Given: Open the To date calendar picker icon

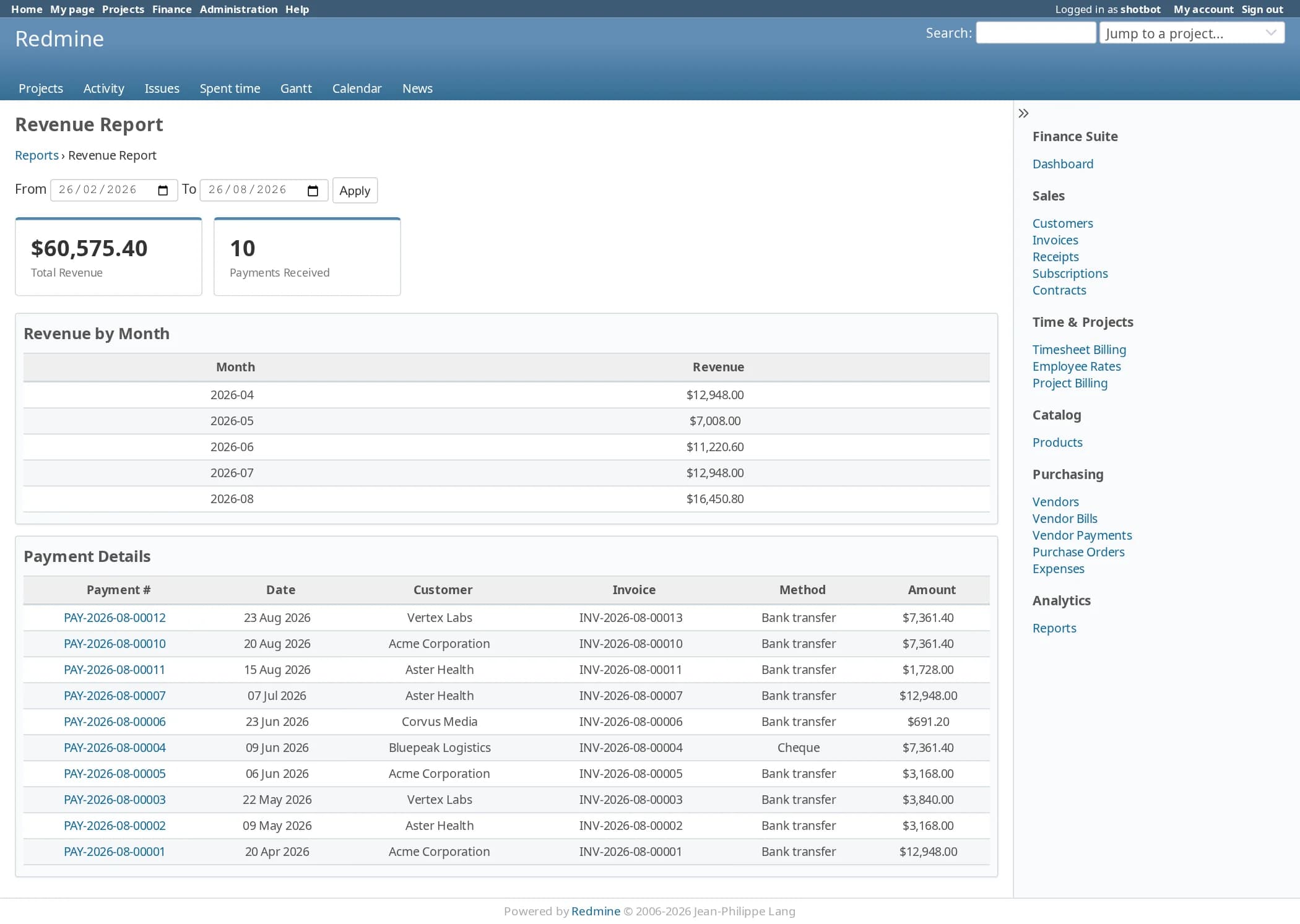Looking at the screenshot, I should click(x=313, y=190).
